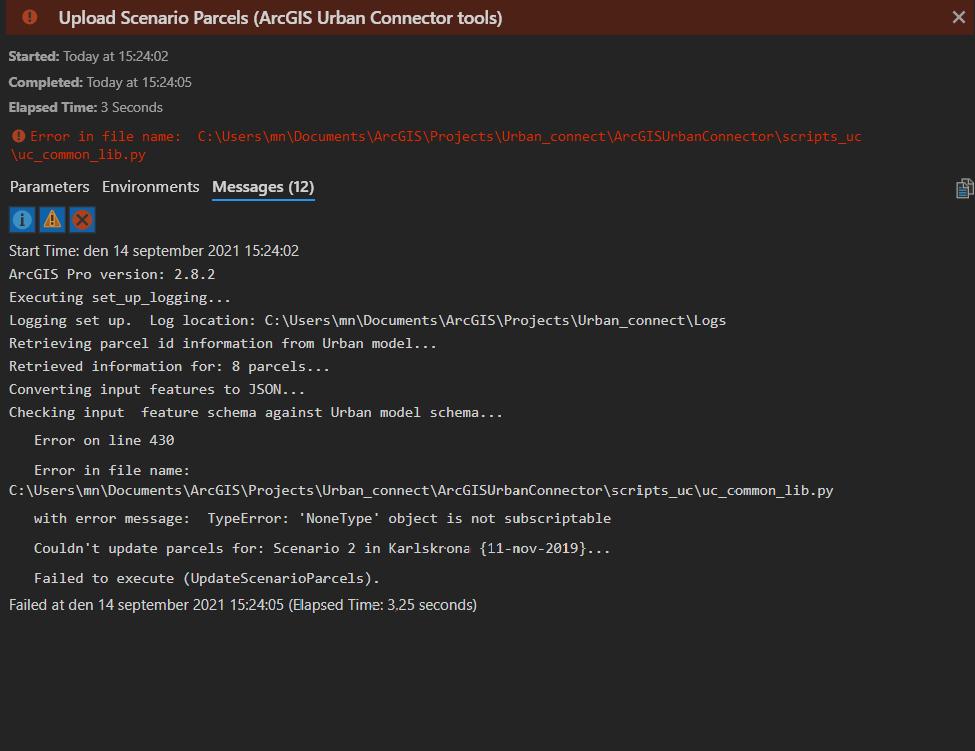This screenshot has height=751, width=975.
Task: Close the Upload Scenario Parcels dialog
Action: (x=958, y=17)
